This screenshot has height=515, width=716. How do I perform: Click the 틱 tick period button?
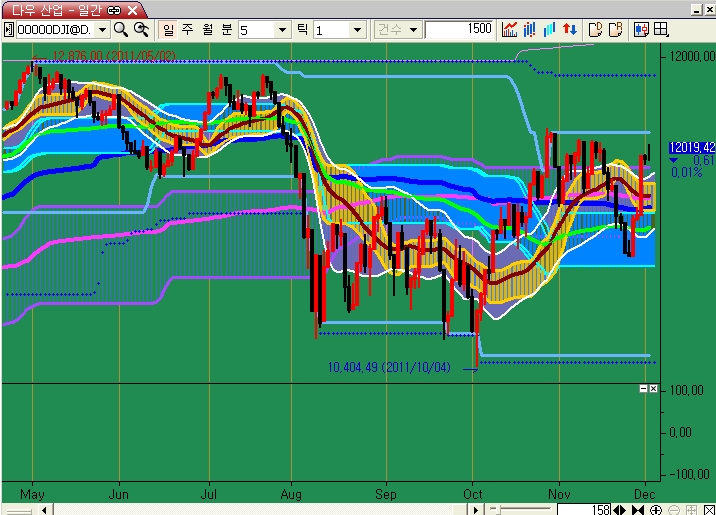click(302, 30)
